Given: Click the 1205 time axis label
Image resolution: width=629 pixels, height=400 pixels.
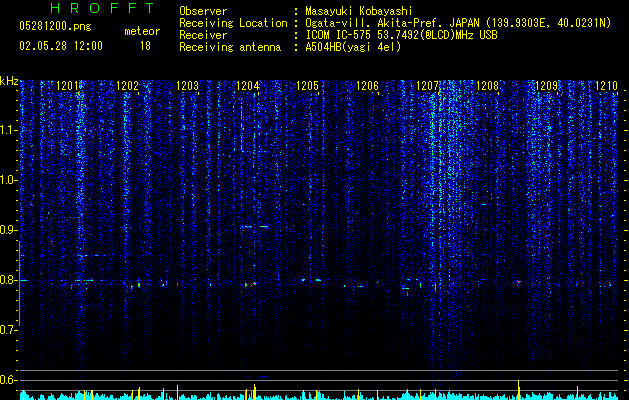Looking at the screenshot, I should tap(307, 85).
